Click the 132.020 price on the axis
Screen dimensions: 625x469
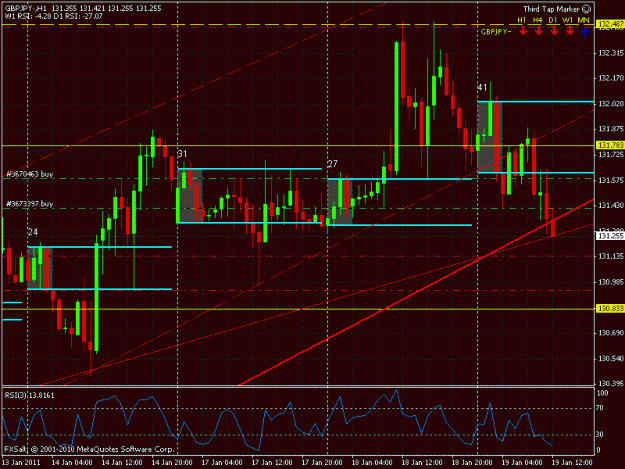611,104
